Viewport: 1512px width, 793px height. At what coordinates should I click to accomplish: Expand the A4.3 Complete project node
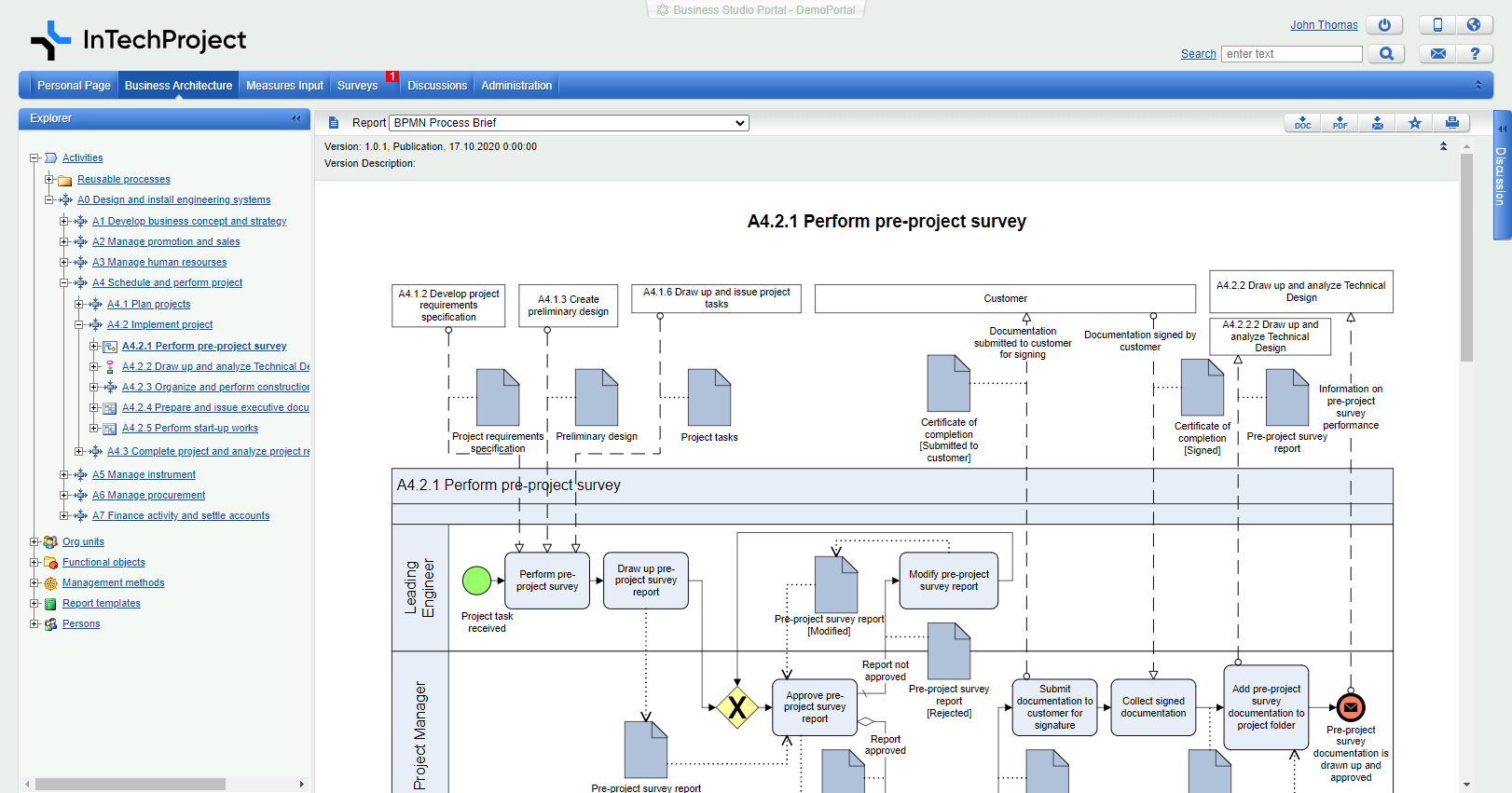79,452
